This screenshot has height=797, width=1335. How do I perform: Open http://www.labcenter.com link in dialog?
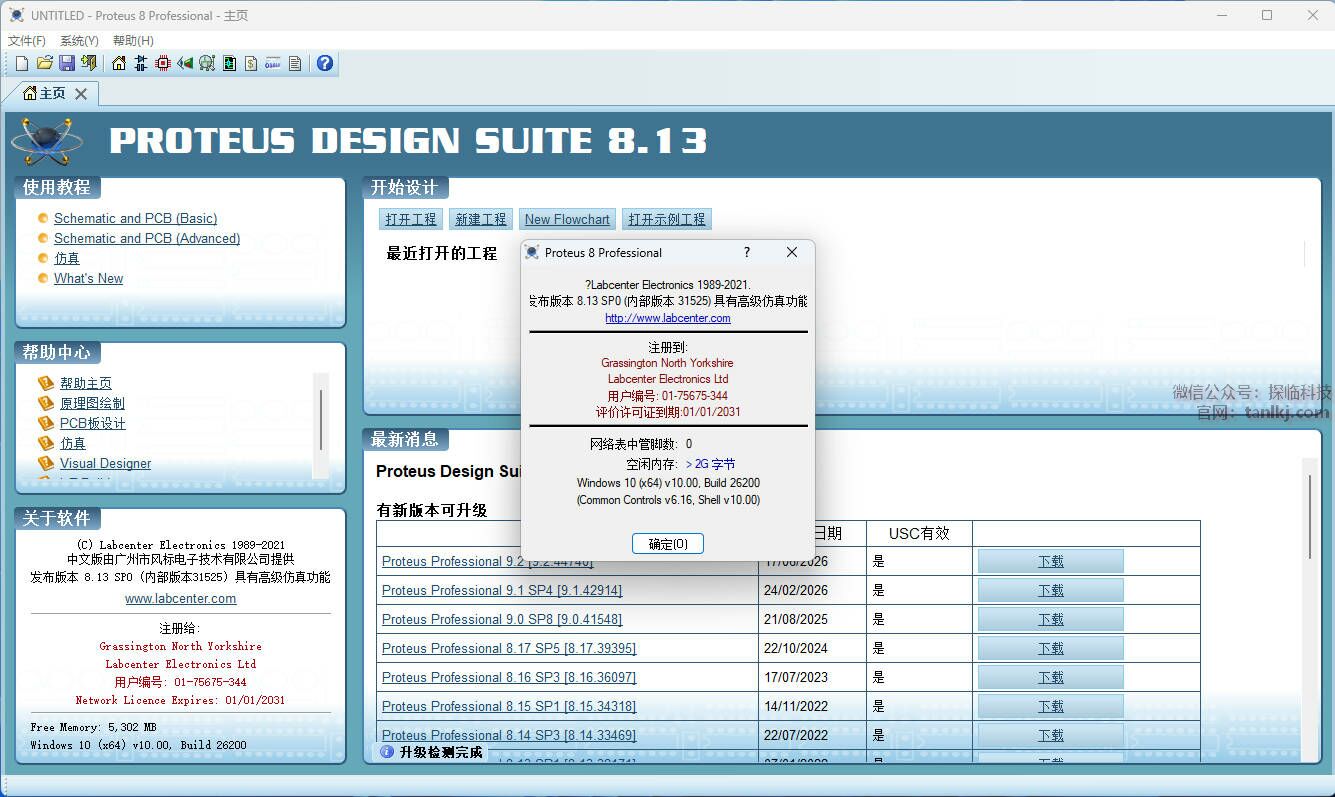668,318
